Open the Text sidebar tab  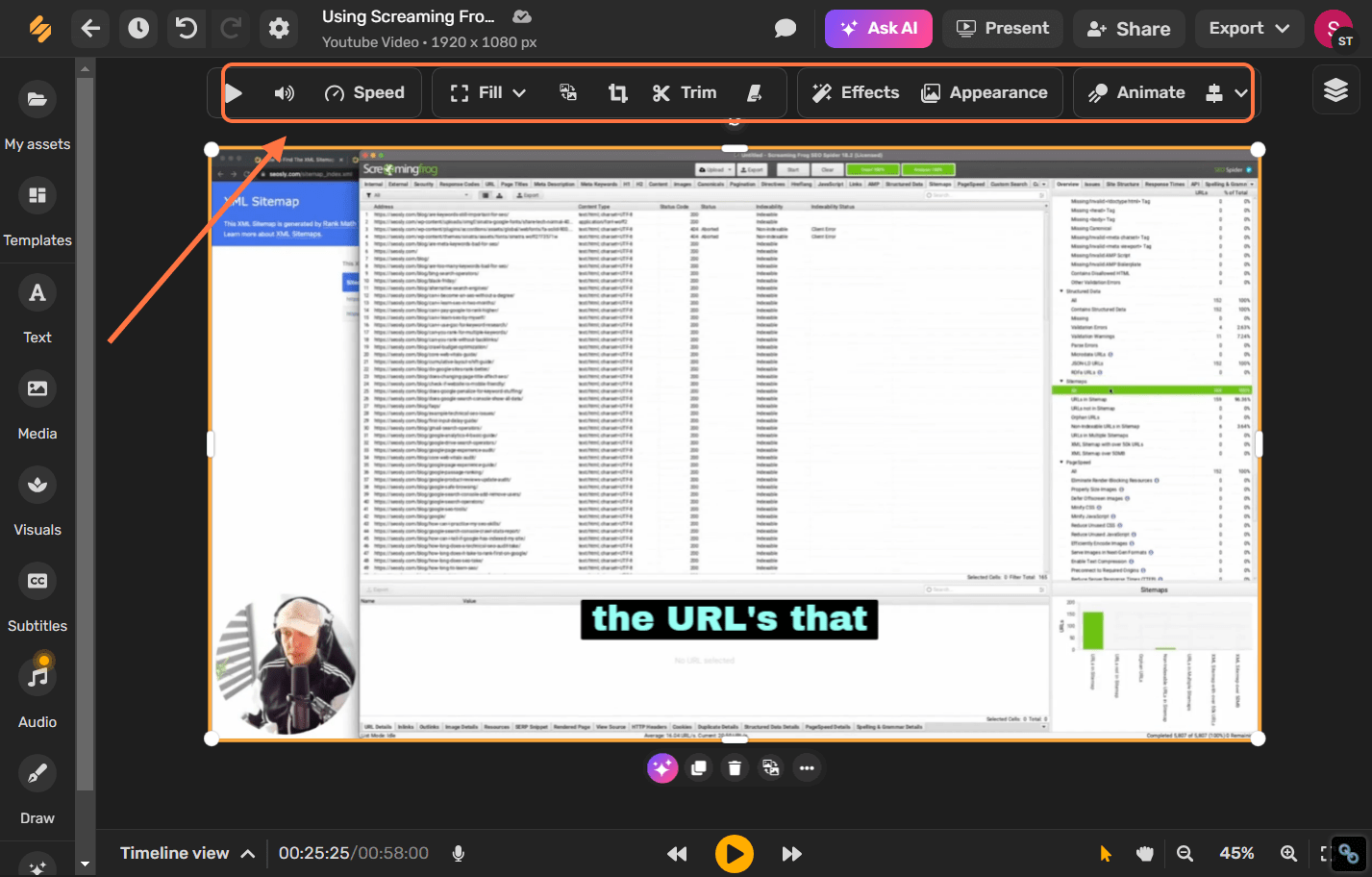(37, 309)
